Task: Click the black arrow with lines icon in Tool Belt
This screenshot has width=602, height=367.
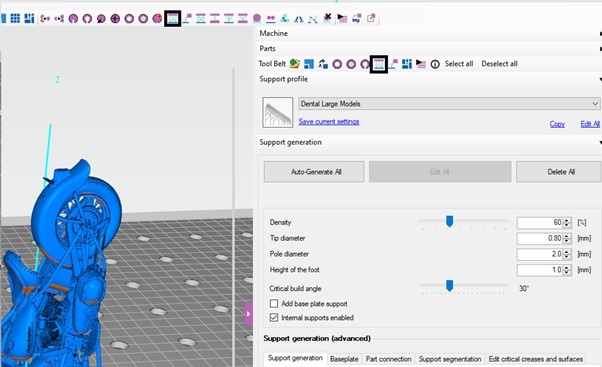Action: point(421,64)
